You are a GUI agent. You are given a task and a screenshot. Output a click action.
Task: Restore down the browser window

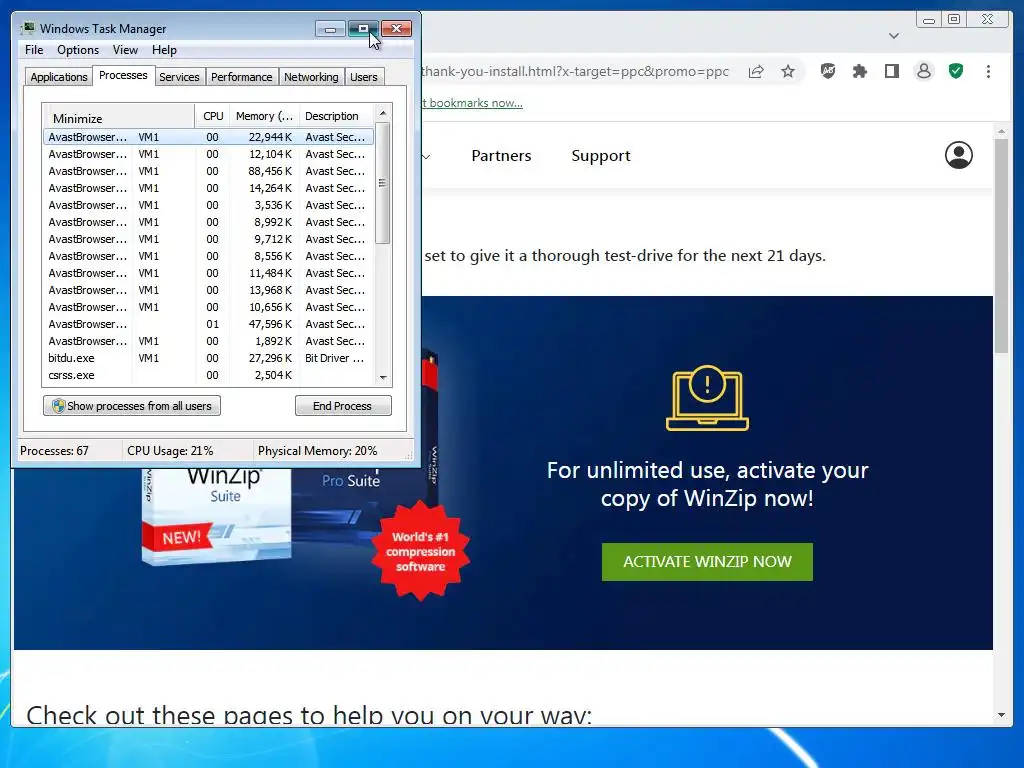953,20
